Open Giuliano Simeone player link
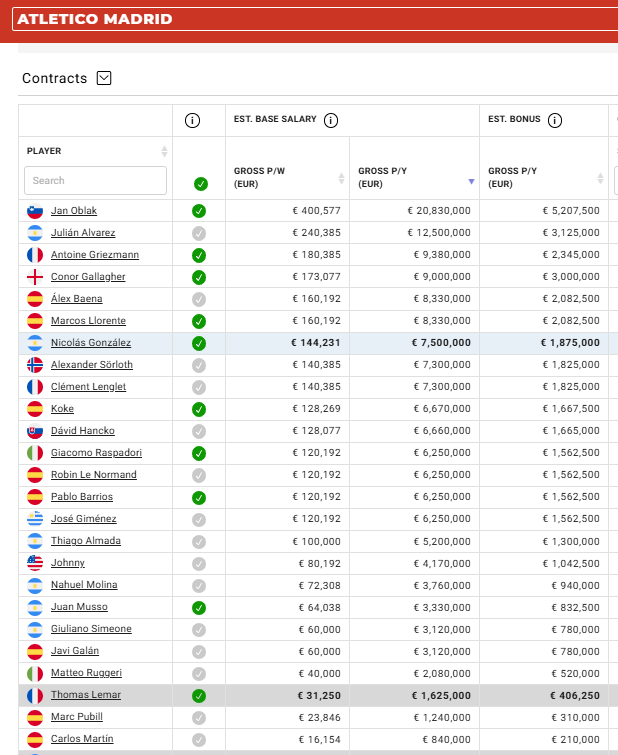This screenshot has width=618, height=755. click(x=91, y=628)
